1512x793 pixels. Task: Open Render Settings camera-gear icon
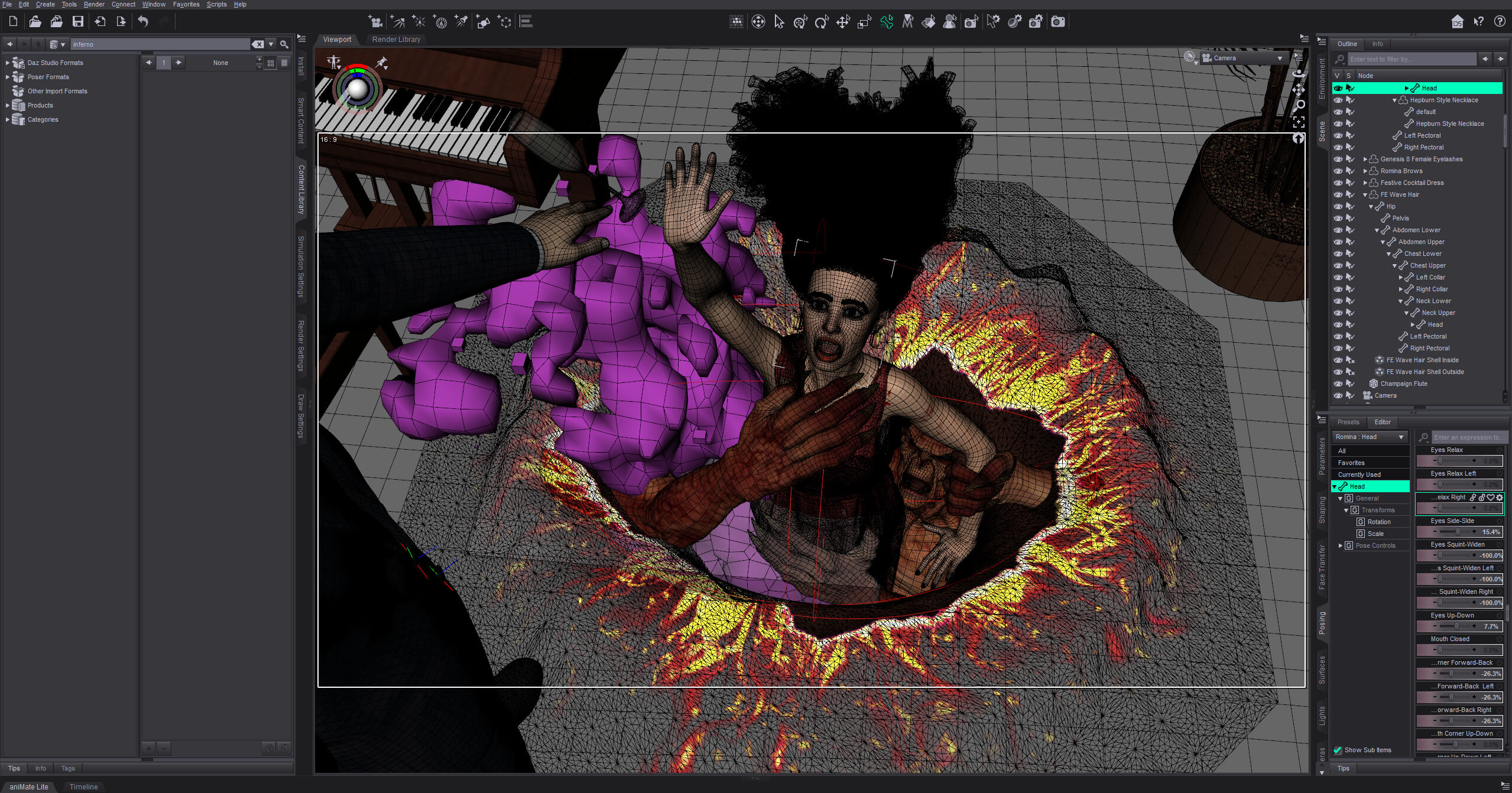pos(1036,22)
